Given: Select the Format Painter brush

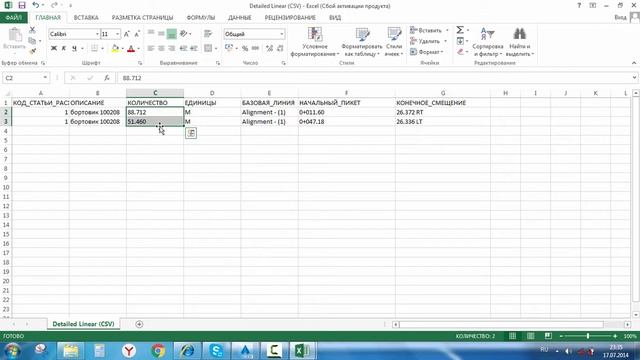Looking at the screenshot, I should pos(32,51).
